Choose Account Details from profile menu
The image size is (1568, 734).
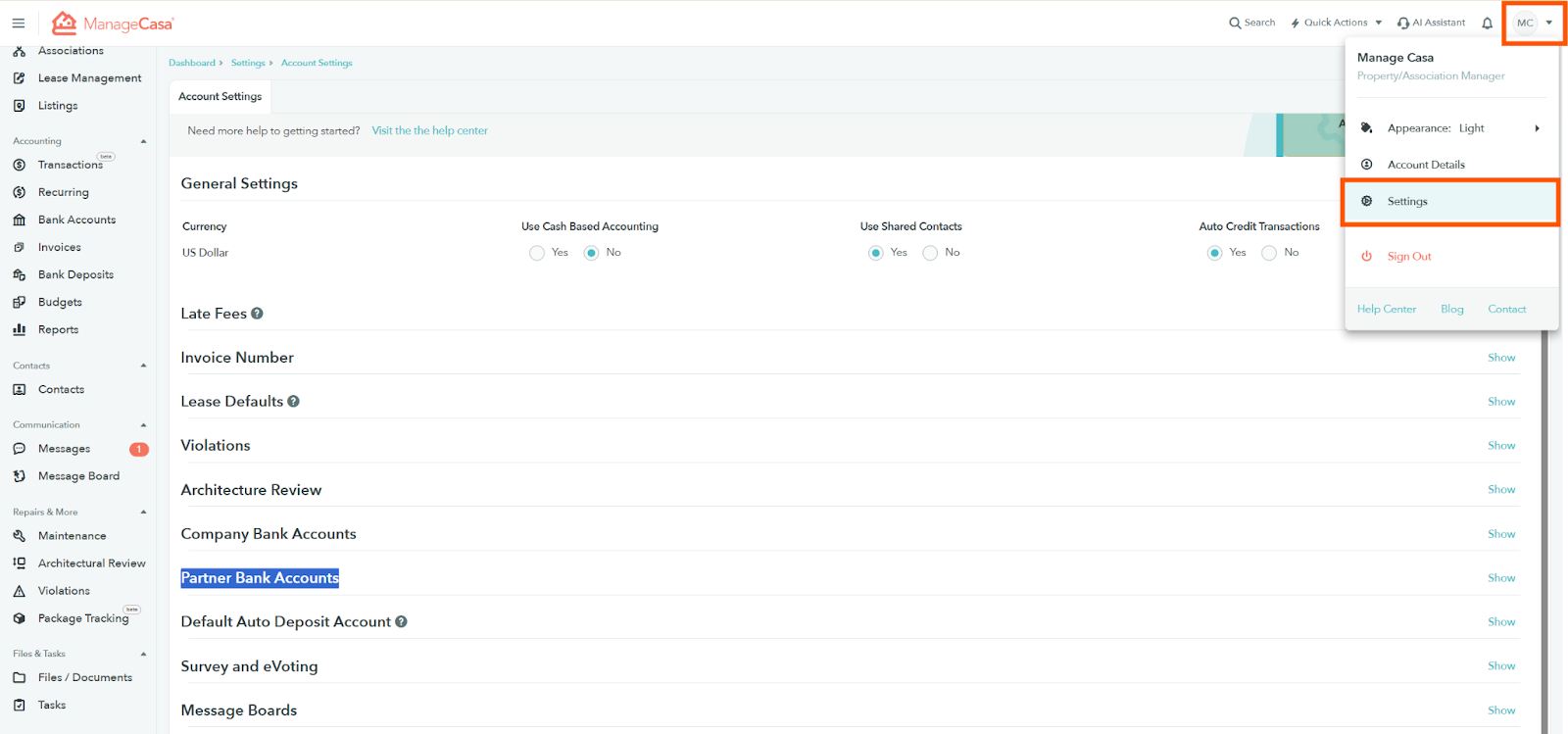point(1426,165)
